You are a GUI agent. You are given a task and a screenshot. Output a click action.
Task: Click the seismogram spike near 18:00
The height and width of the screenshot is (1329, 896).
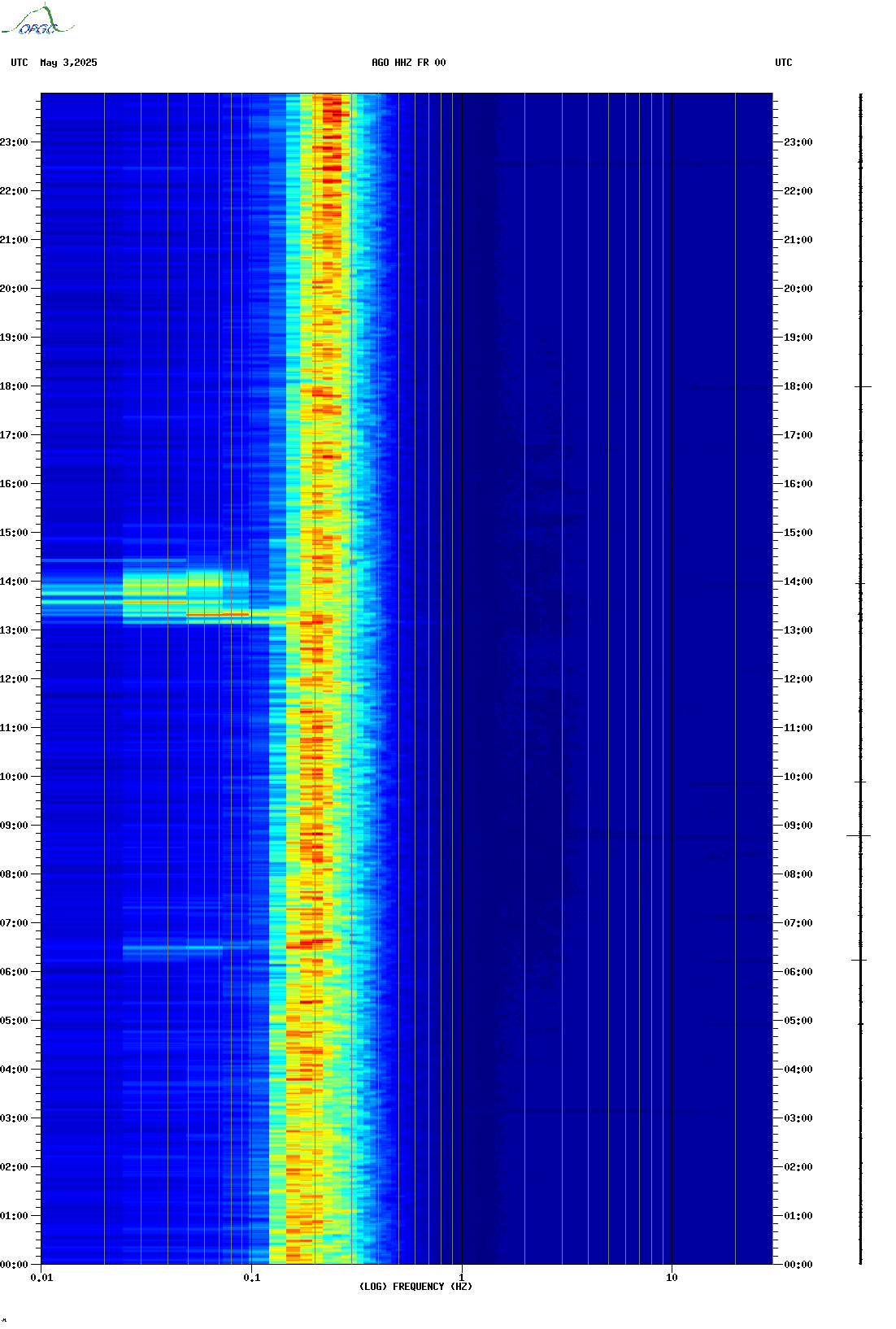click(x=863, y=386)
